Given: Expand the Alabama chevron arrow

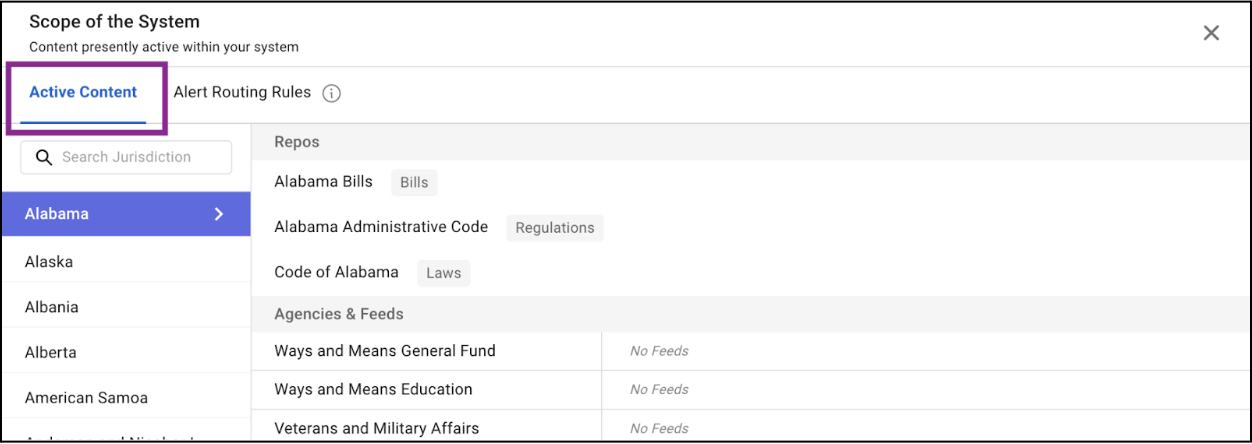Looking at the screenshot, I should pyautogui.click(x=219, y=214).
